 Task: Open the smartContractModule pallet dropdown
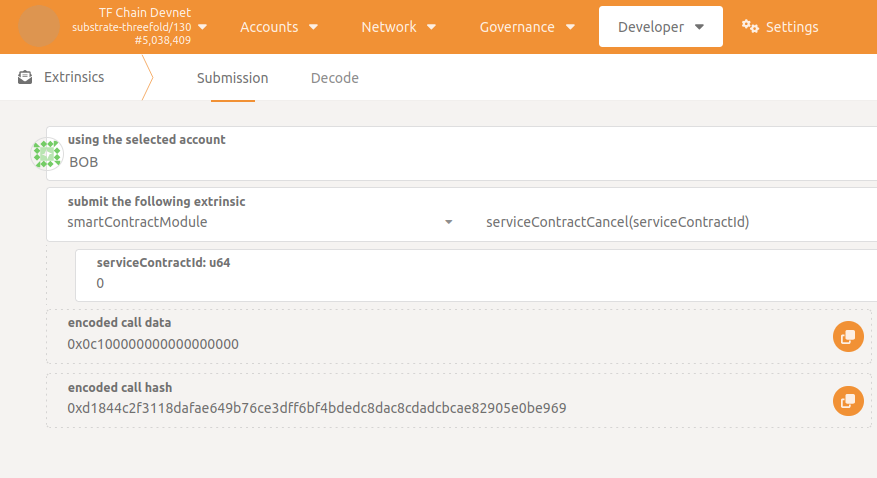tap(260, 222)
